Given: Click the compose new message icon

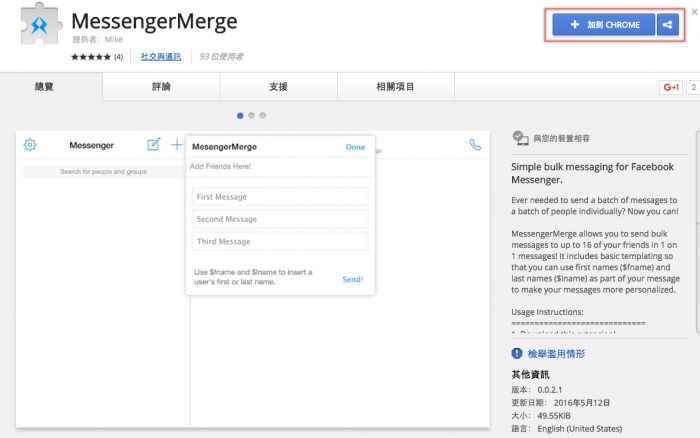Looking at the screenshot, I should tap(153, 144).
